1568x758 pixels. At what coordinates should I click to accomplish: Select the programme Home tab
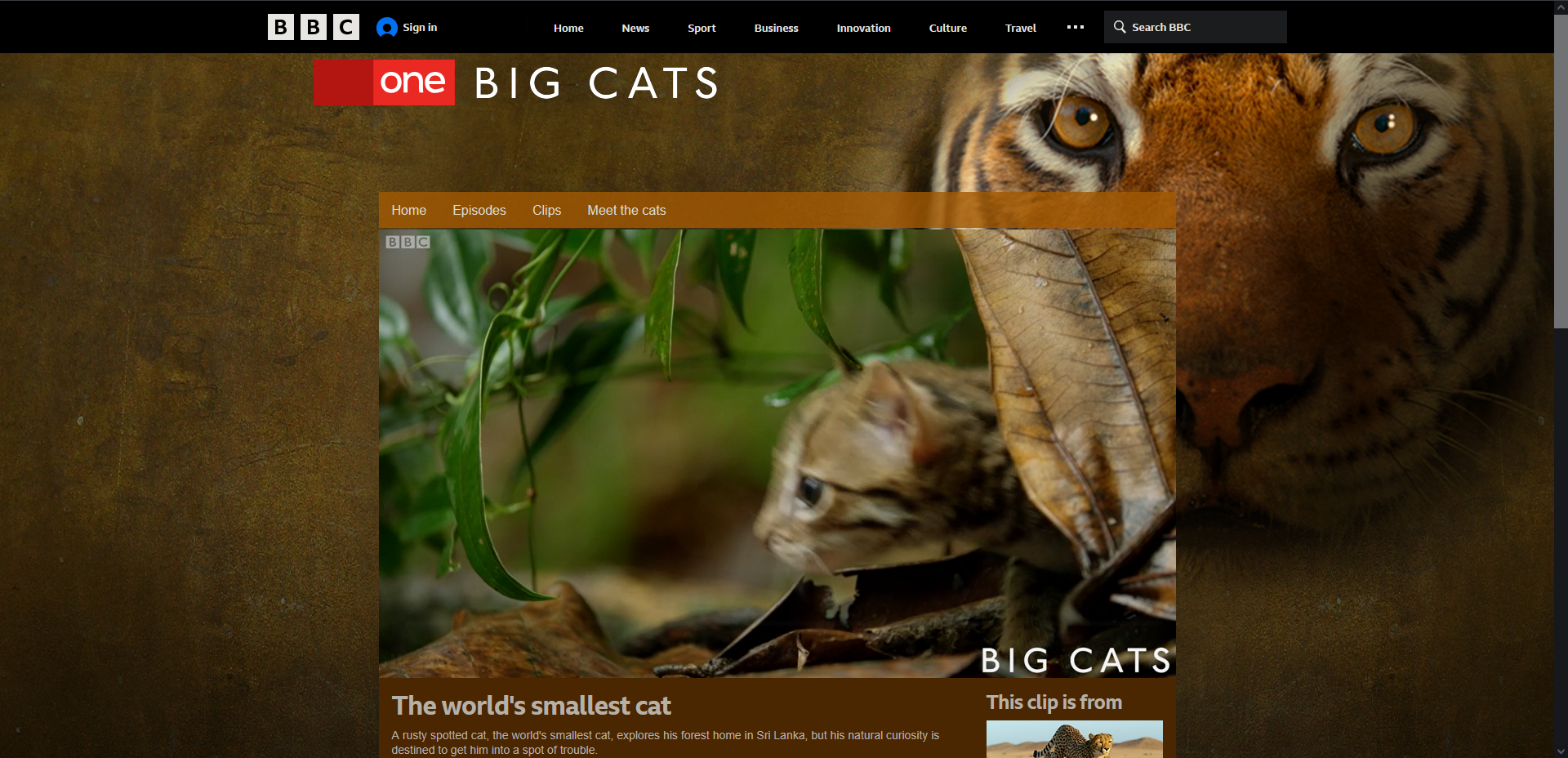tap(409, 211)
